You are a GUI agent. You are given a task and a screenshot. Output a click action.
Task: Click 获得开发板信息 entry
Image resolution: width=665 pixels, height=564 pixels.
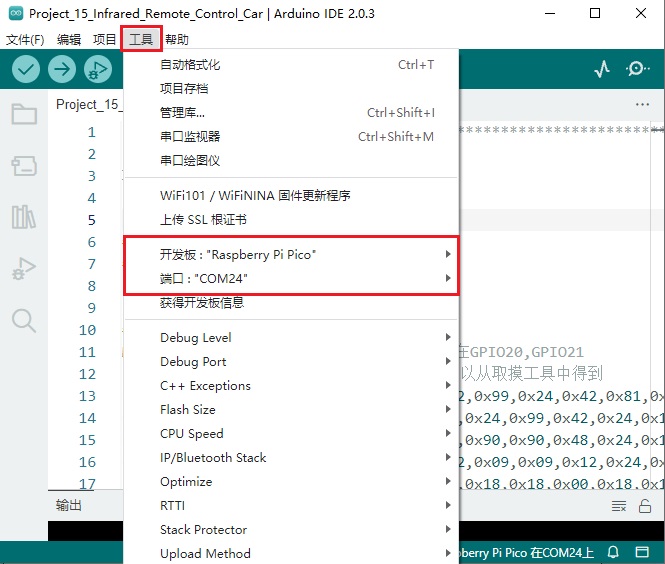pyautogui.click(x=291, y=303)
